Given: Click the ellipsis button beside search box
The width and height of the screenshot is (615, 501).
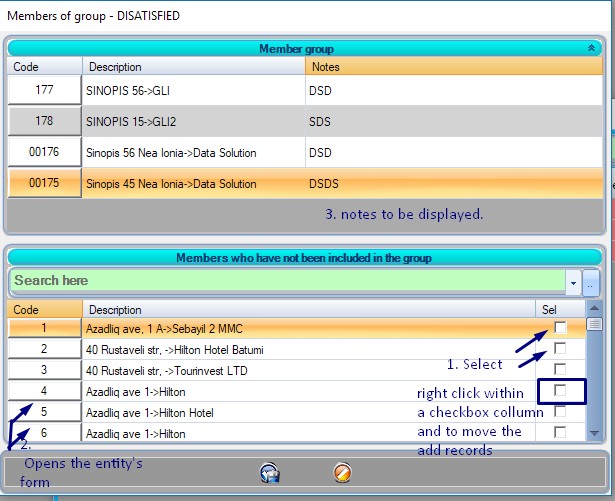Looking at the screenshot, I should click(590, 282).
